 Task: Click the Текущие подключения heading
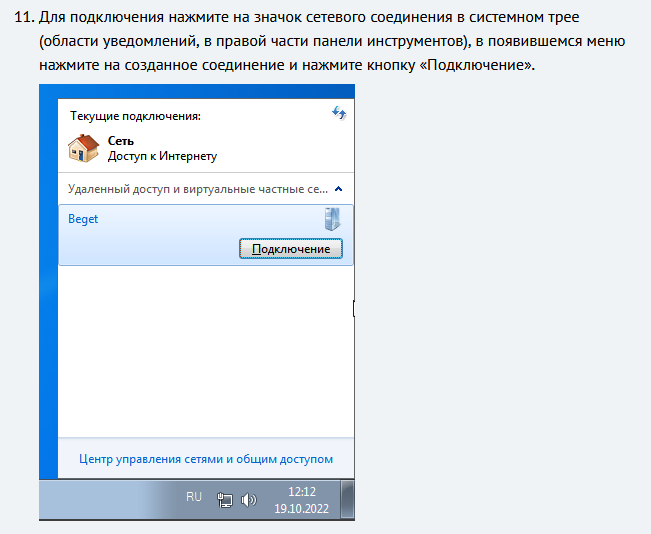[x=135, y=116]
